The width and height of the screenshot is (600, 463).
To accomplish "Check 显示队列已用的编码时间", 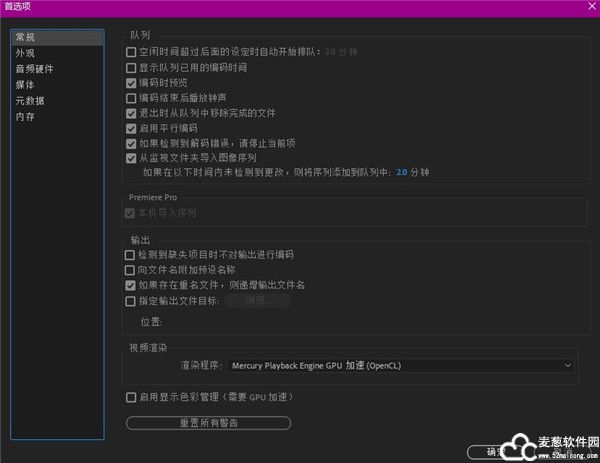I will [131, 67].
